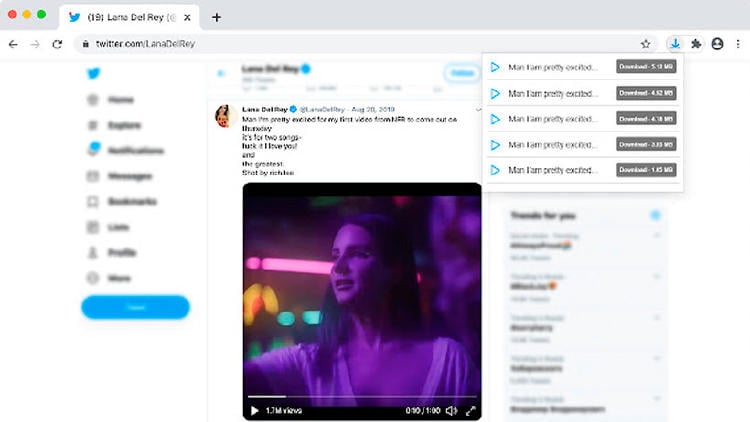Reload the Twitter page
750x422 pixels.
pos(57,44)
